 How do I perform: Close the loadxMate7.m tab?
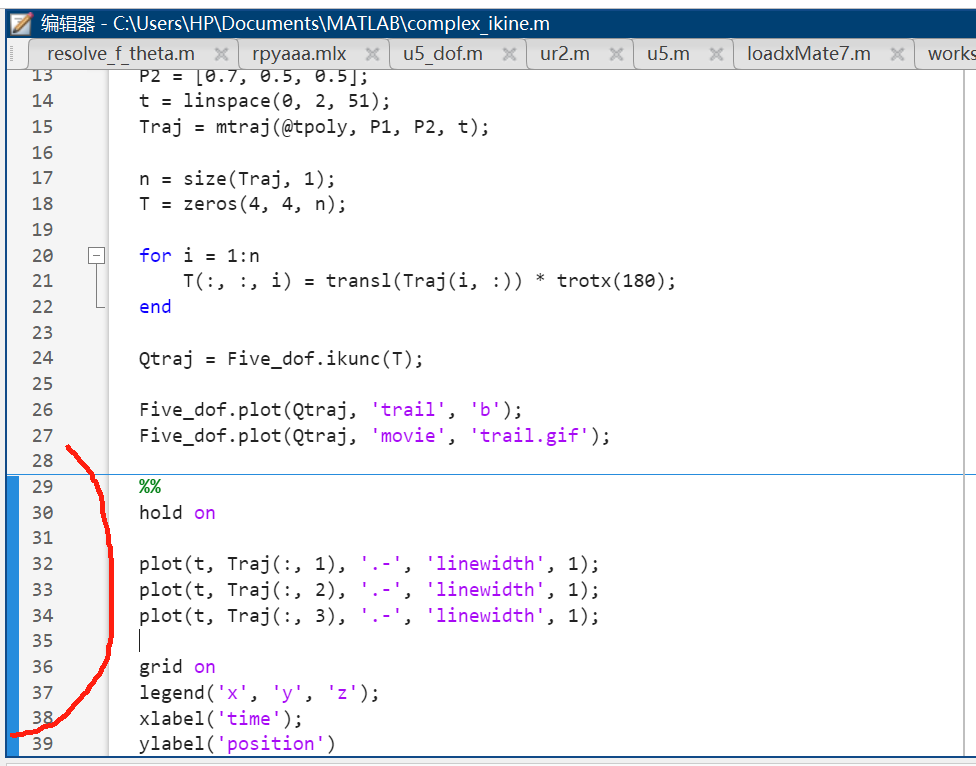897,54
